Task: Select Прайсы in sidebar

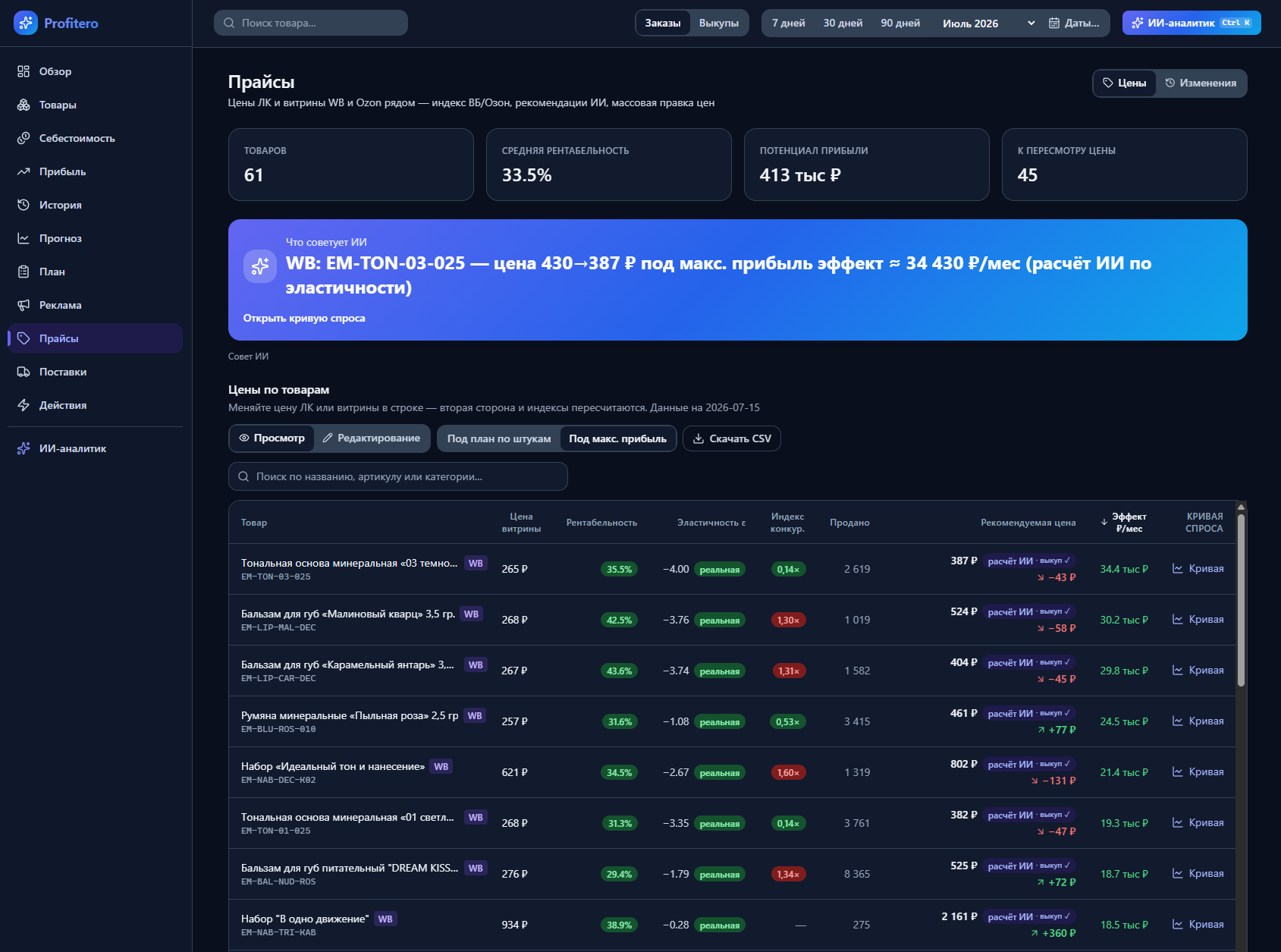Action: point(95,338)
